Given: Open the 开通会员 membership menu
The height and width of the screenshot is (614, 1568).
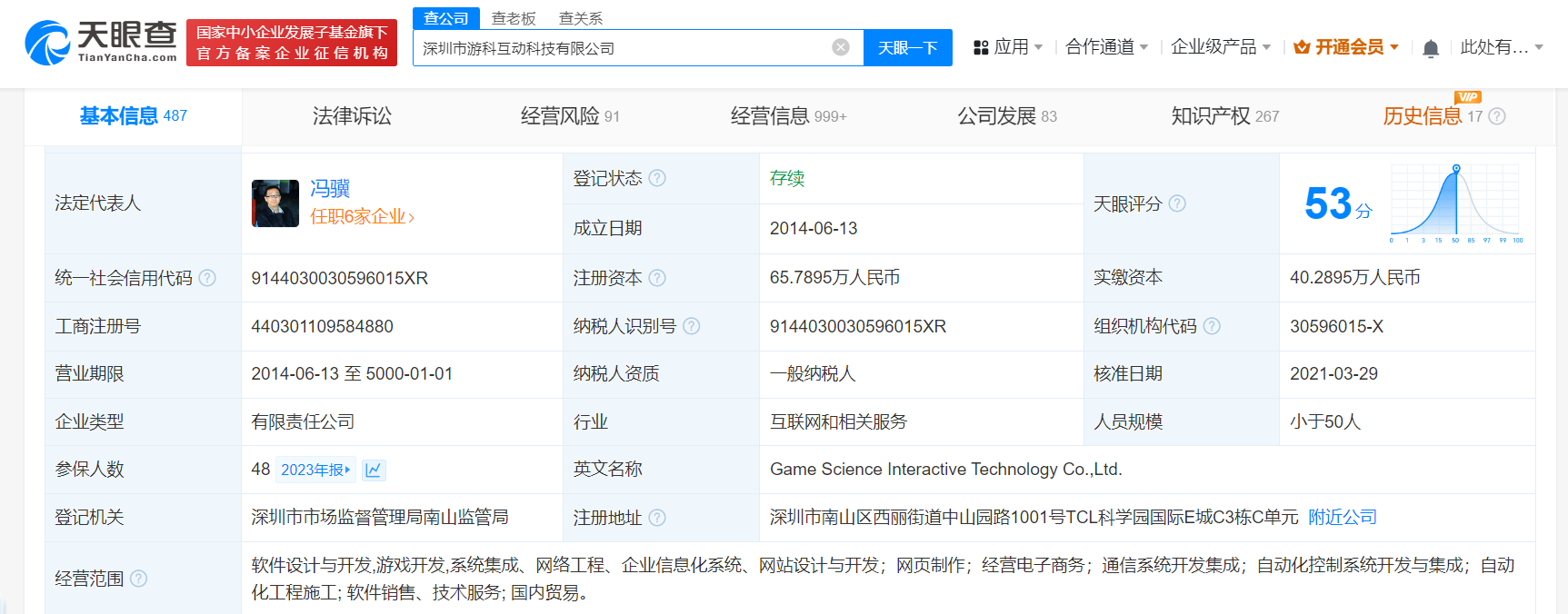Looking at the screenshot, I should click(1346, 47).
